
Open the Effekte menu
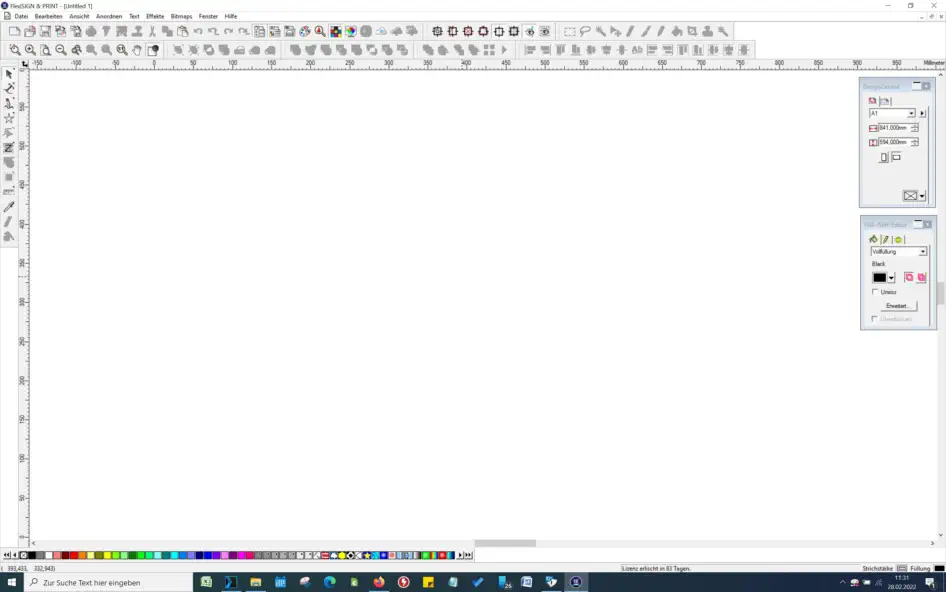tap(155, 17)
